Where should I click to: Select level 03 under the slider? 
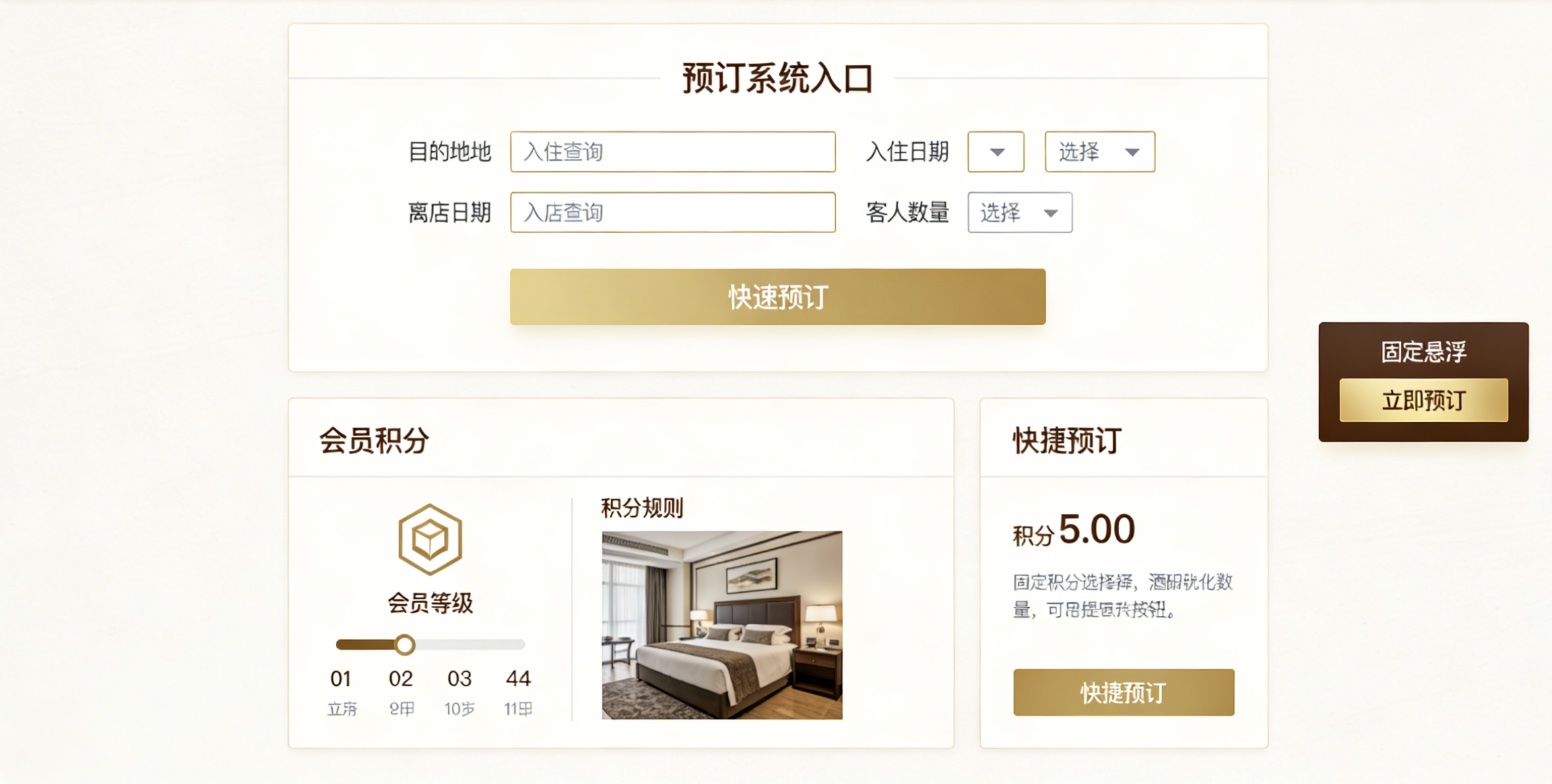(x=459, y=679)
